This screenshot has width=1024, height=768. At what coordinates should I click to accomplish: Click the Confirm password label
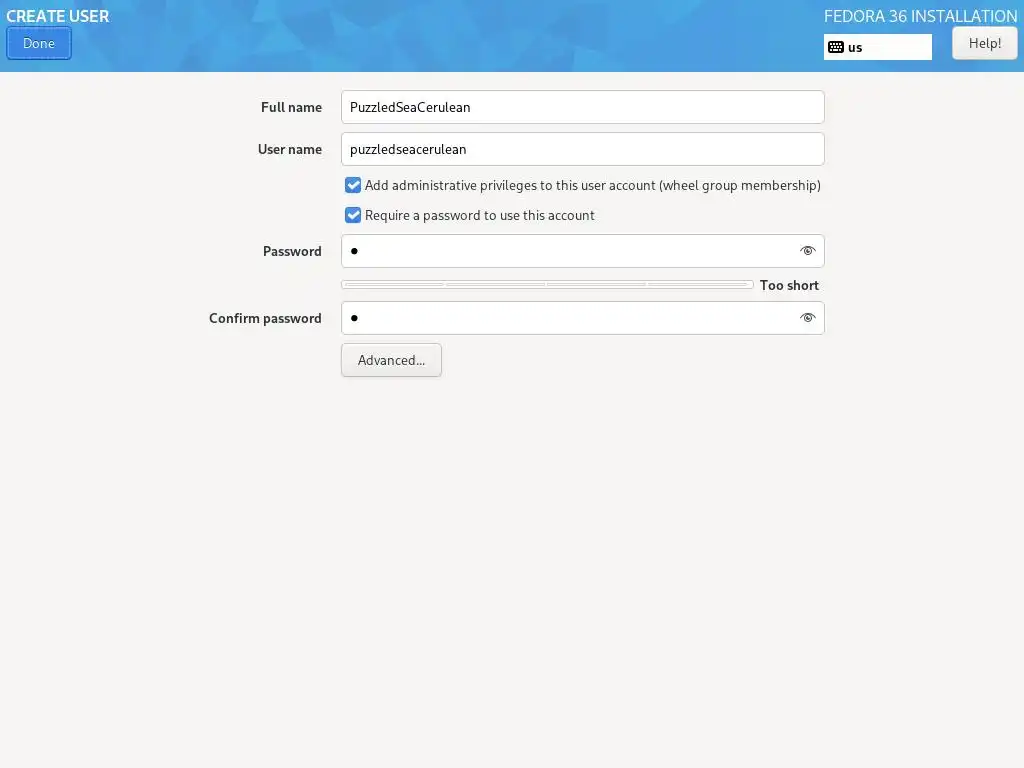(x=265, y=318)
